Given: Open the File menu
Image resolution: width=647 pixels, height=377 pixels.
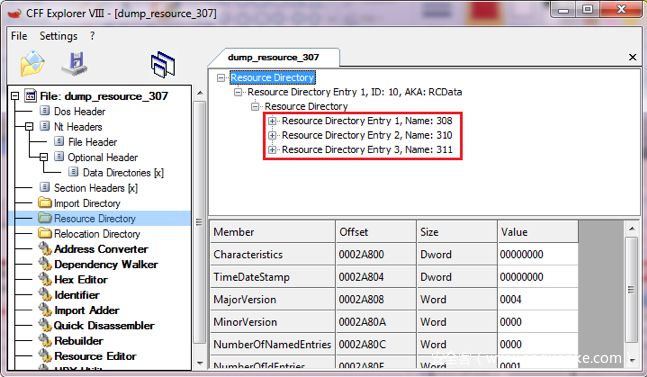Looking at the screenshot, I should point(19,36).
